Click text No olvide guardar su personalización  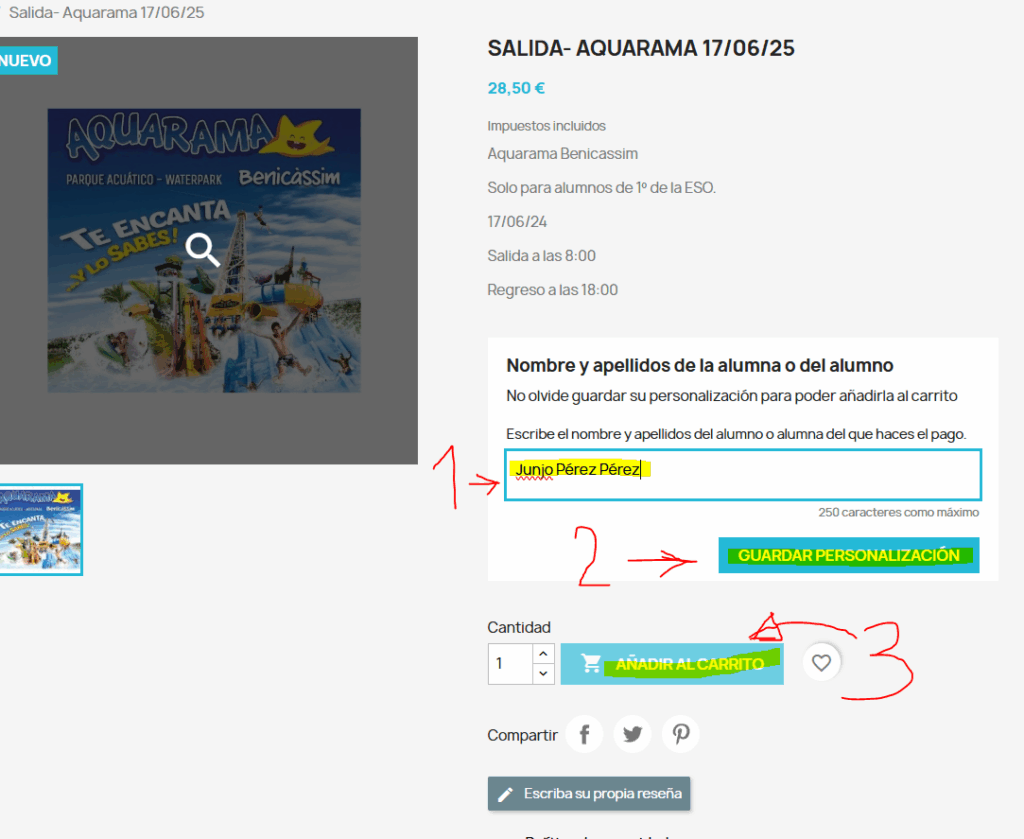[731, 396]
